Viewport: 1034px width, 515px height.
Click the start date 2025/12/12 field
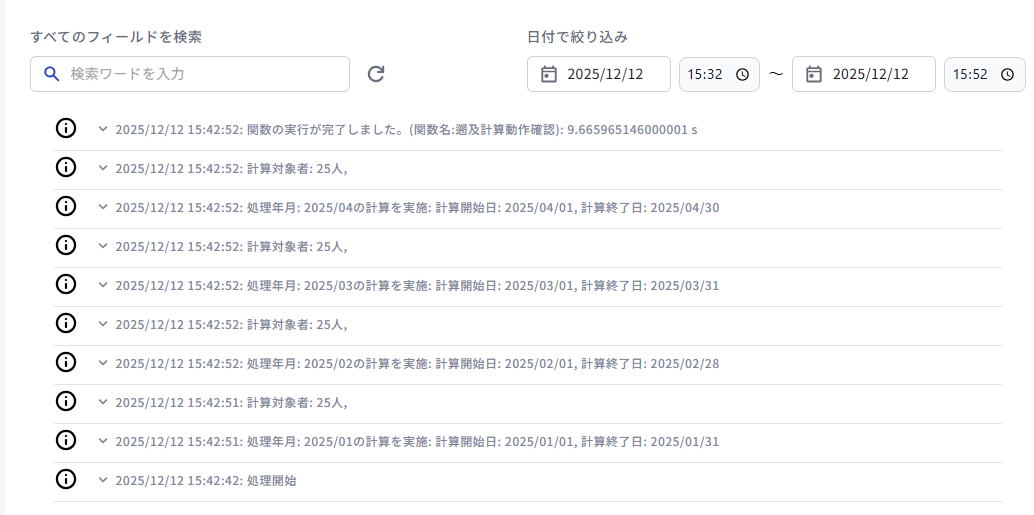click(x=605, y=74)
